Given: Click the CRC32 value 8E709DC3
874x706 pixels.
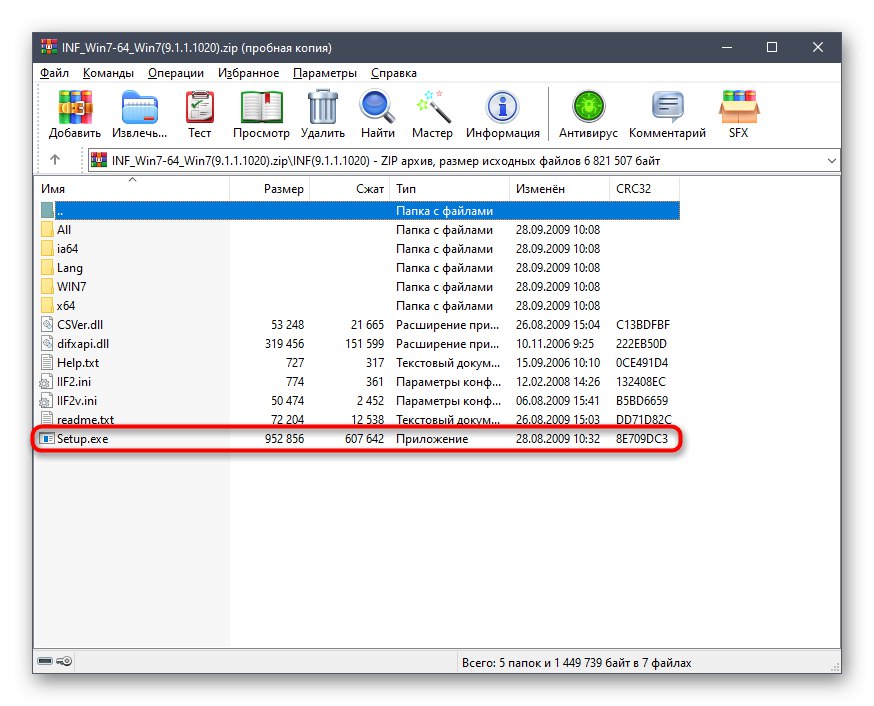Looking at the screenshot, I should 642,439.
